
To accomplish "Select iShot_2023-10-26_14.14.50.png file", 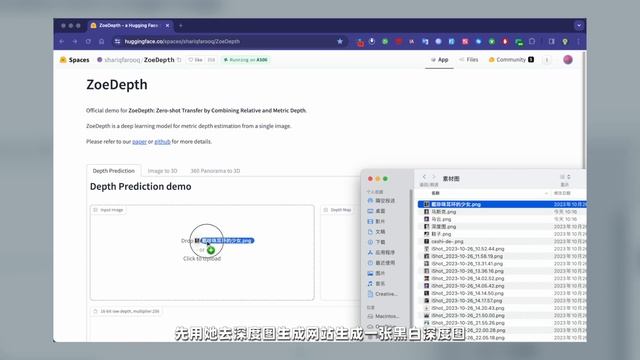I will click(x=502, y=293).
